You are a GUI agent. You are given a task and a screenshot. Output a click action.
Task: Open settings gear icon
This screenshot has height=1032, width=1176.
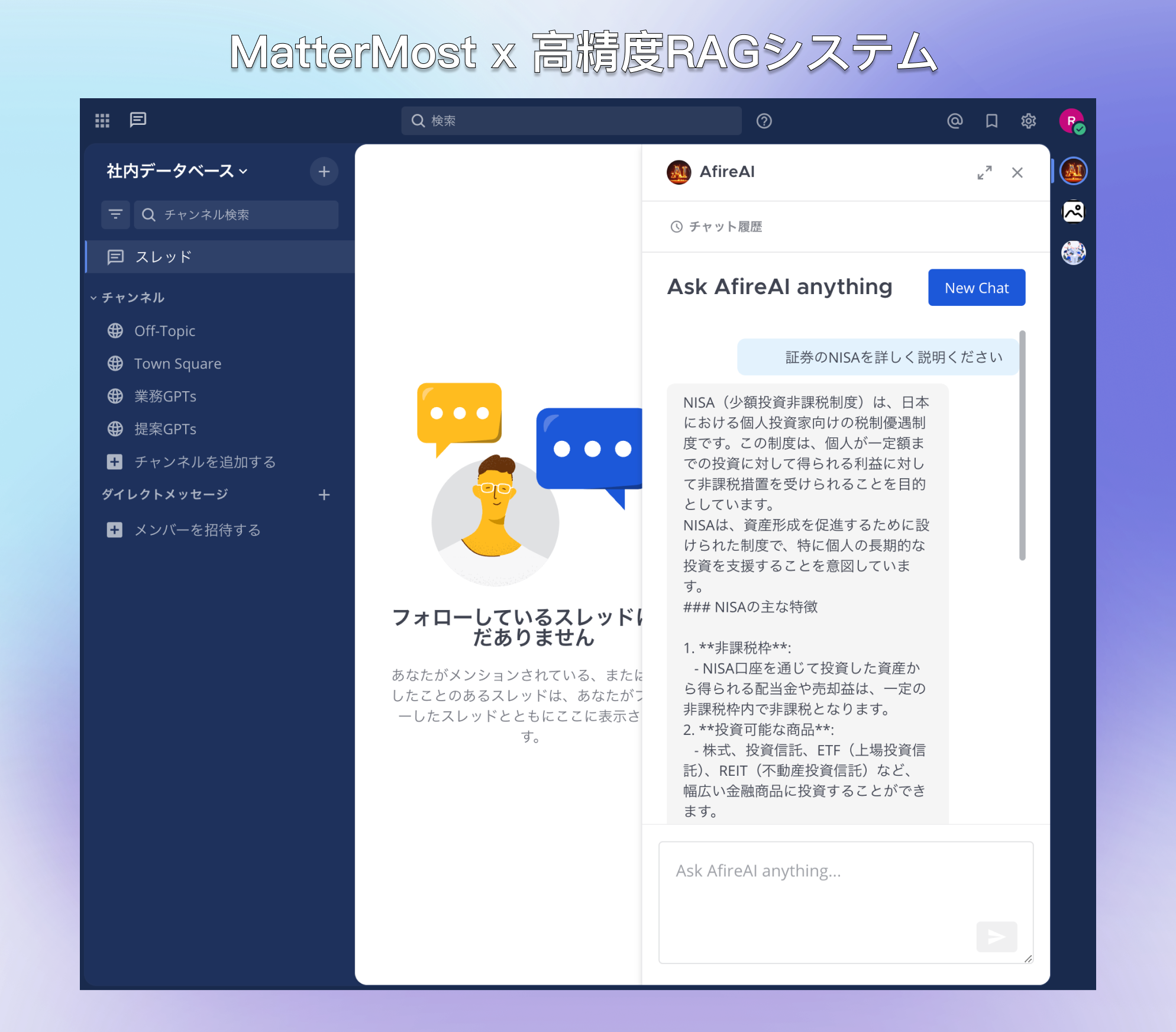coord(1029,121)
